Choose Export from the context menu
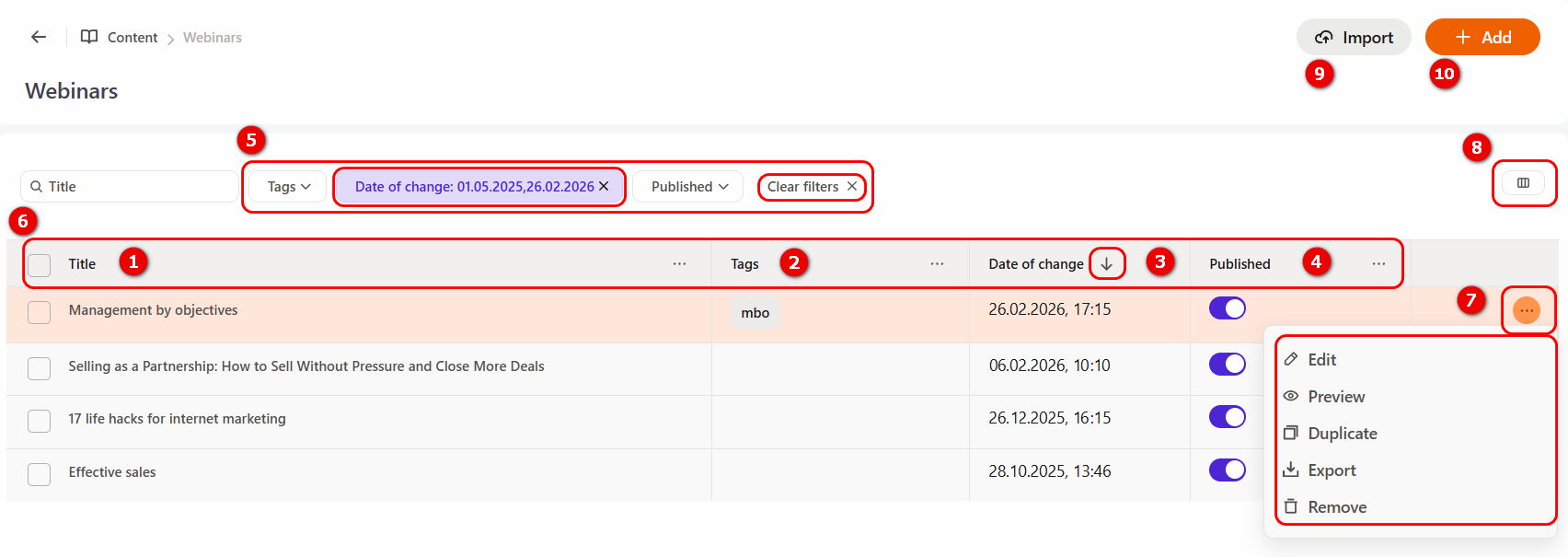 point(1332,470)
